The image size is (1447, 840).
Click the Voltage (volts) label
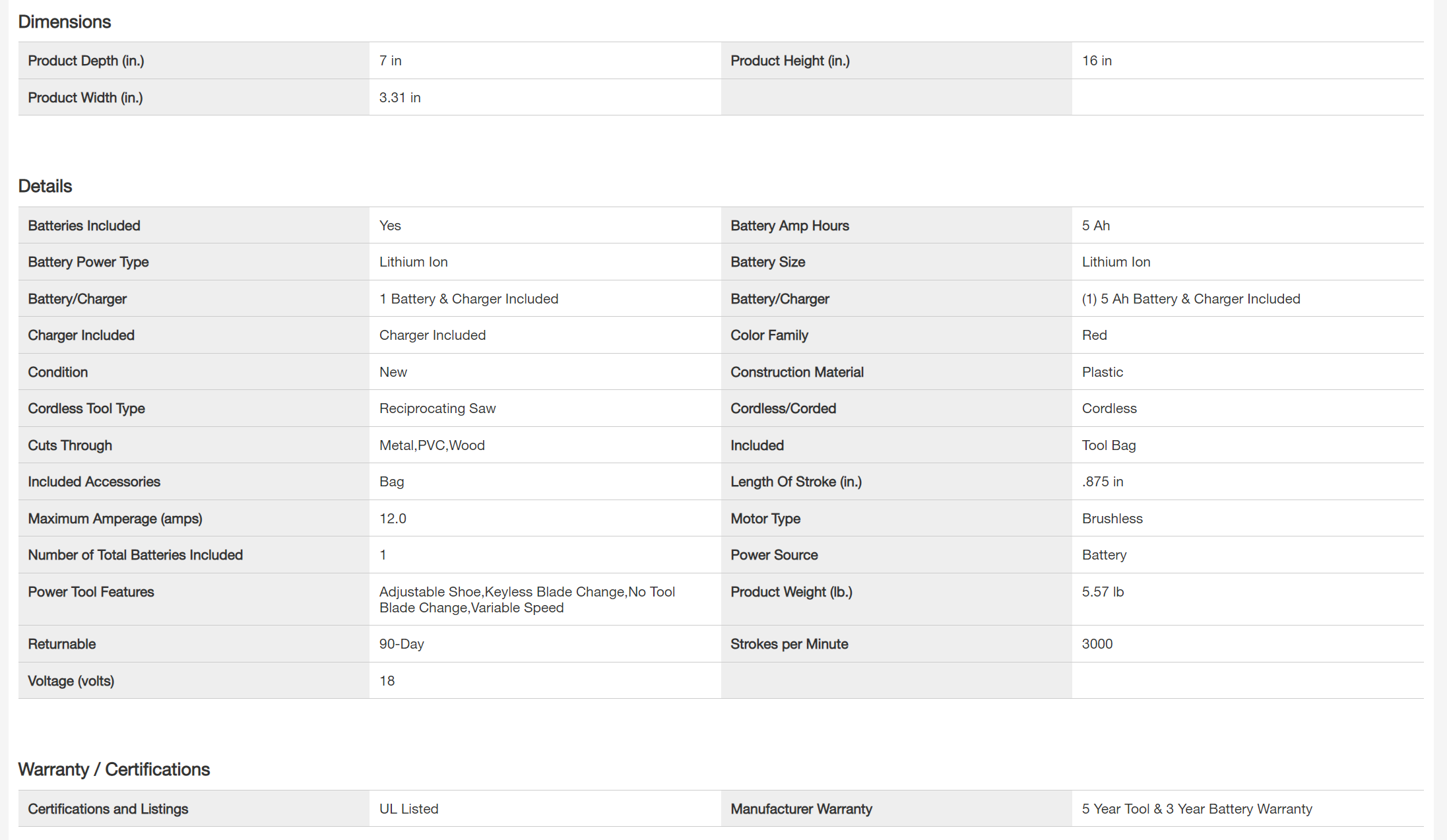(x=71, y=681)
